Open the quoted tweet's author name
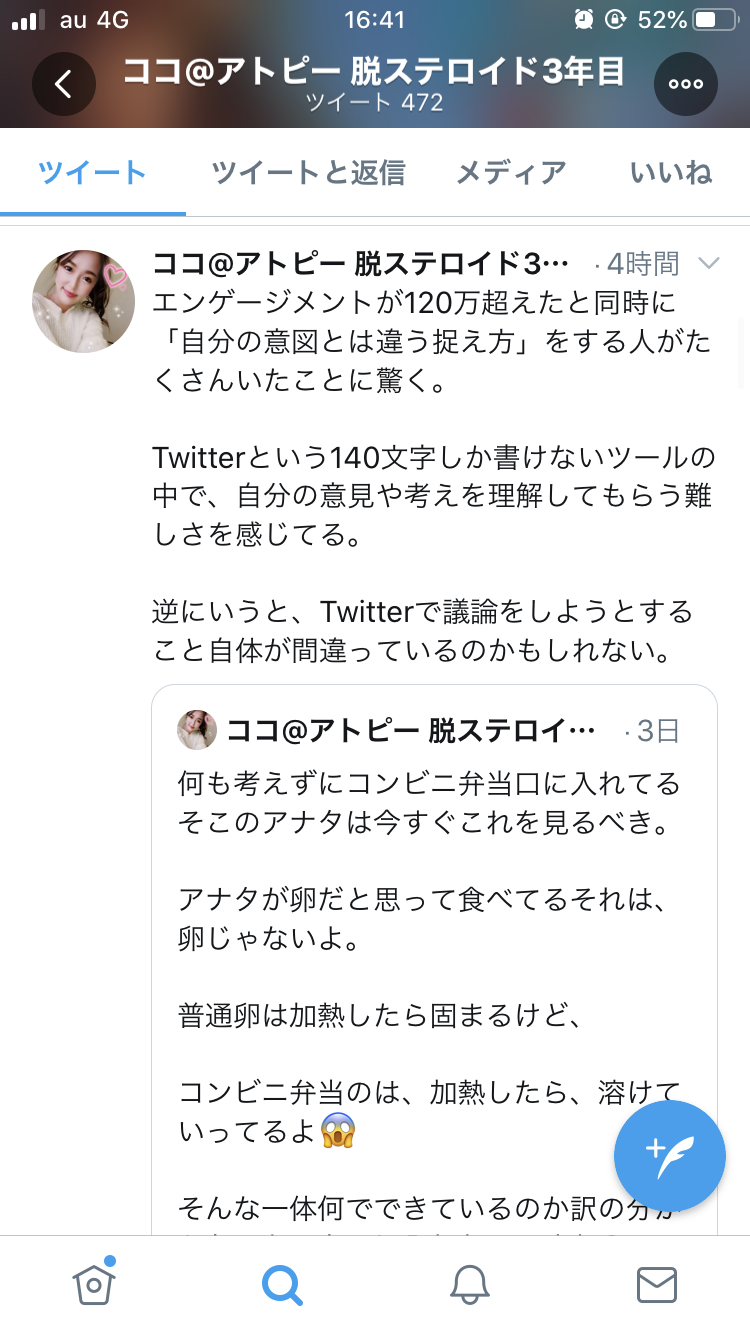The image size is (750, 1334). coord(411,731)
